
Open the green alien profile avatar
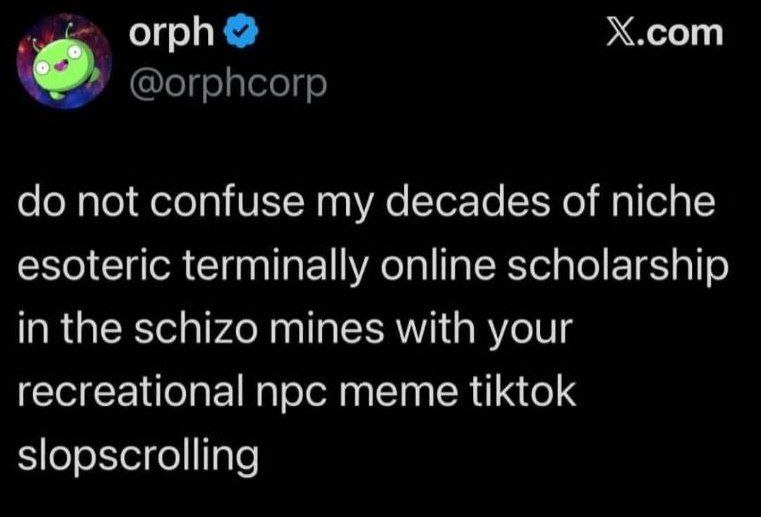coord(61,69)
